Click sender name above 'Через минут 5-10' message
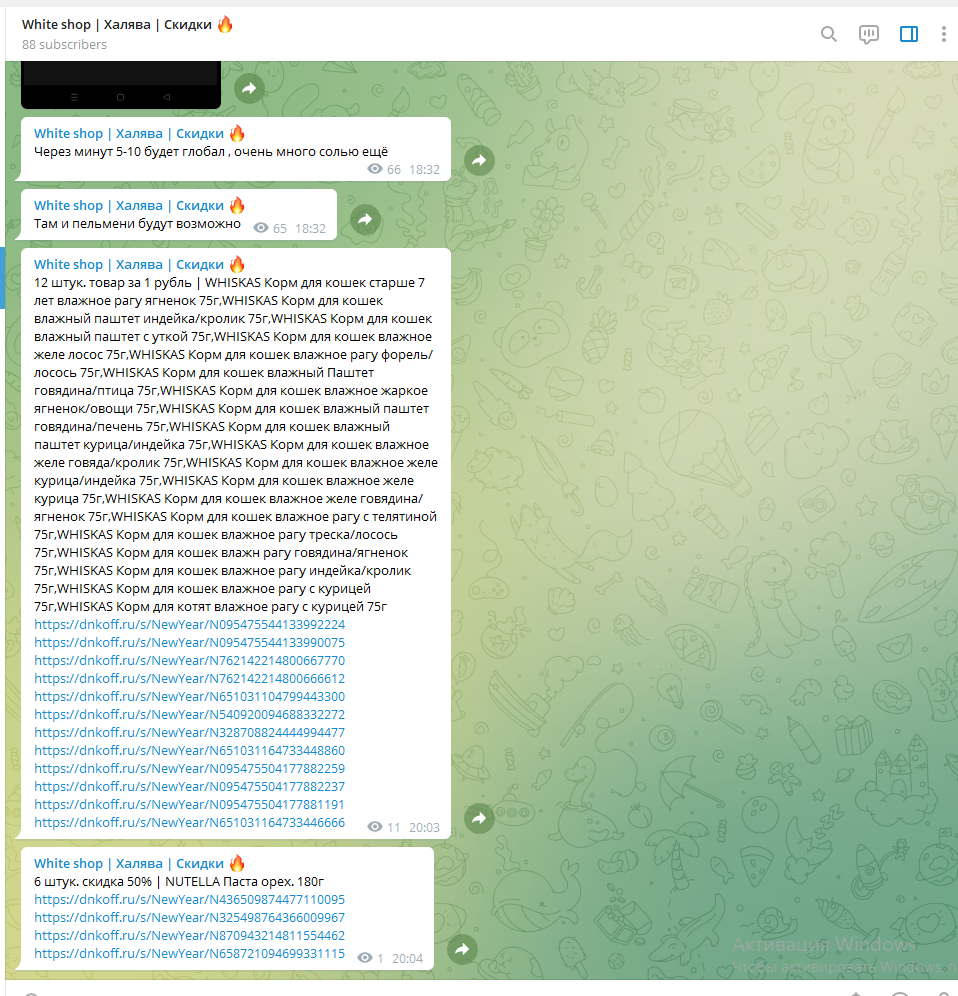The width and height of the screenshot is (958, 996). pos(139,133)
